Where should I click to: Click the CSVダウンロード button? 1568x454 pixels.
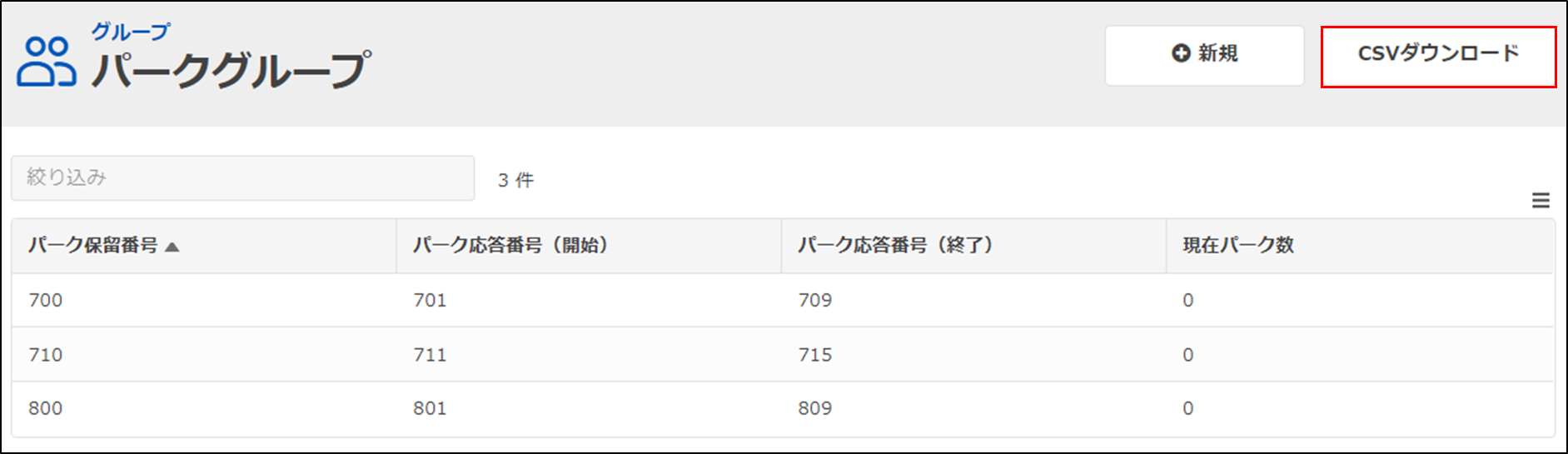pos(1438,57)
